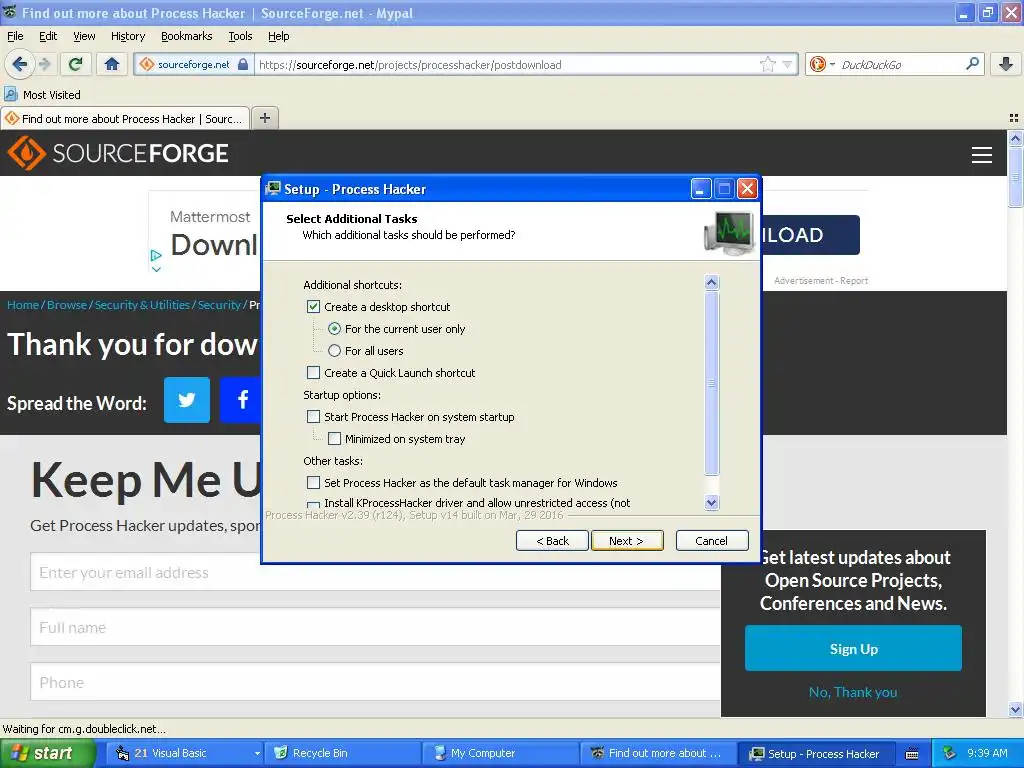Screen dimensions: 1024x768
Task: Click the AdChoices triangle icon on ad
Action: (x=156, y=255)
